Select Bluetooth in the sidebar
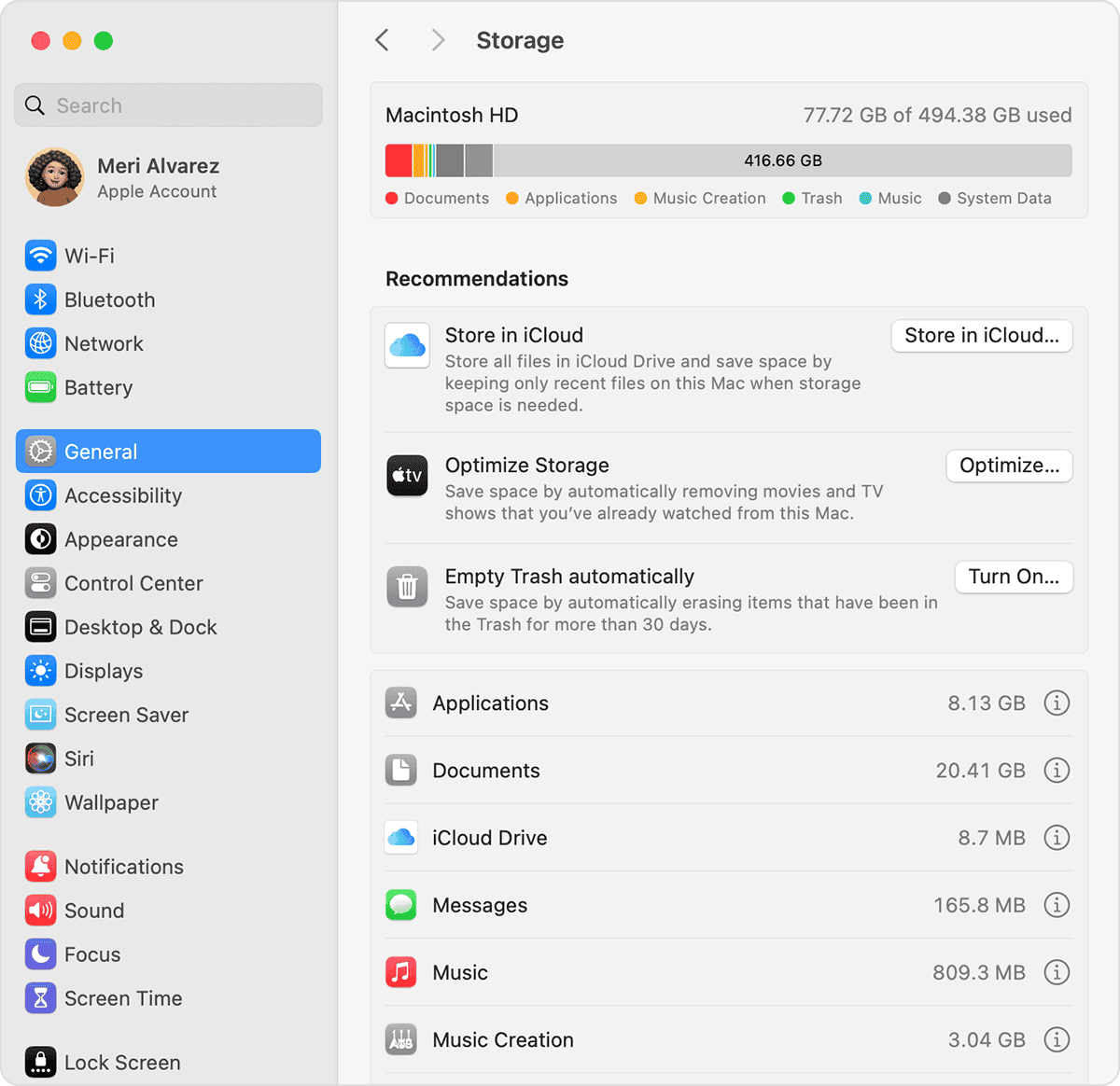Viewport: 1120px width, 1086px height. pyautogui.click(x=109, y=299)
